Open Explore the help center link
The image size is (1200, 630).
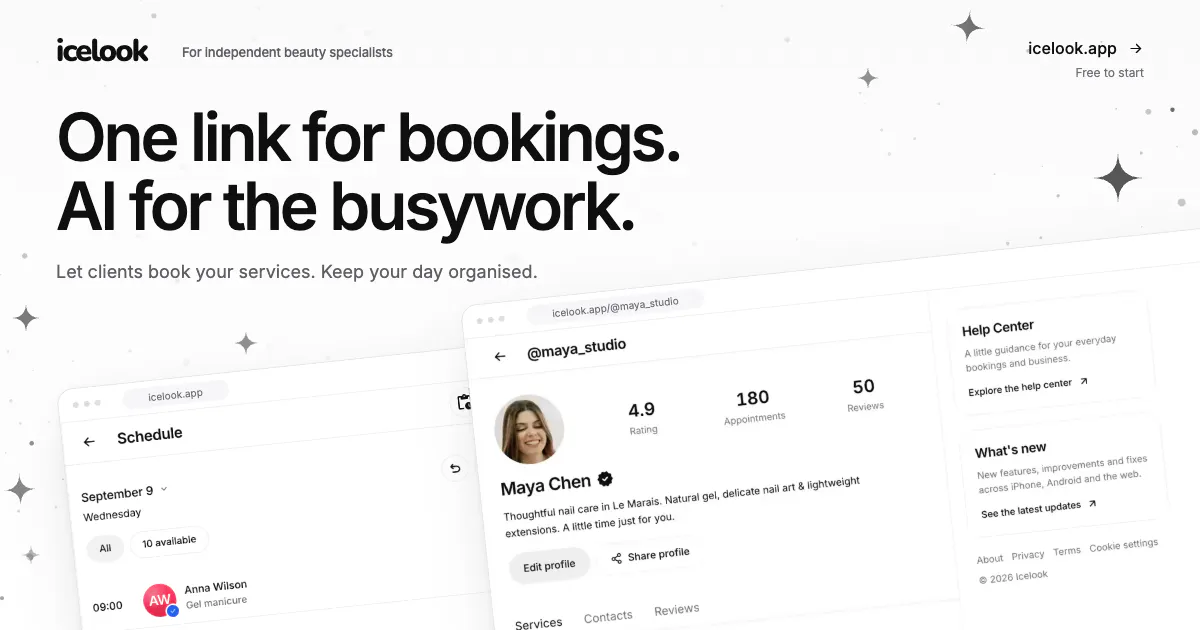[x=1020, y=387]
